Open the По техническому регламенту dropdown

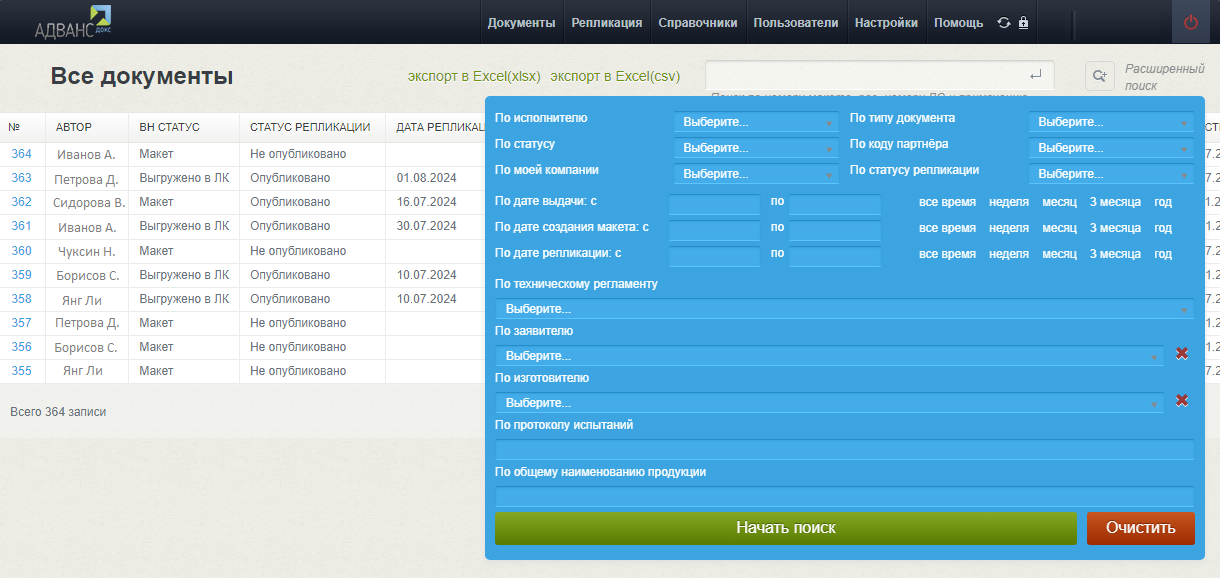coord(844,309)
